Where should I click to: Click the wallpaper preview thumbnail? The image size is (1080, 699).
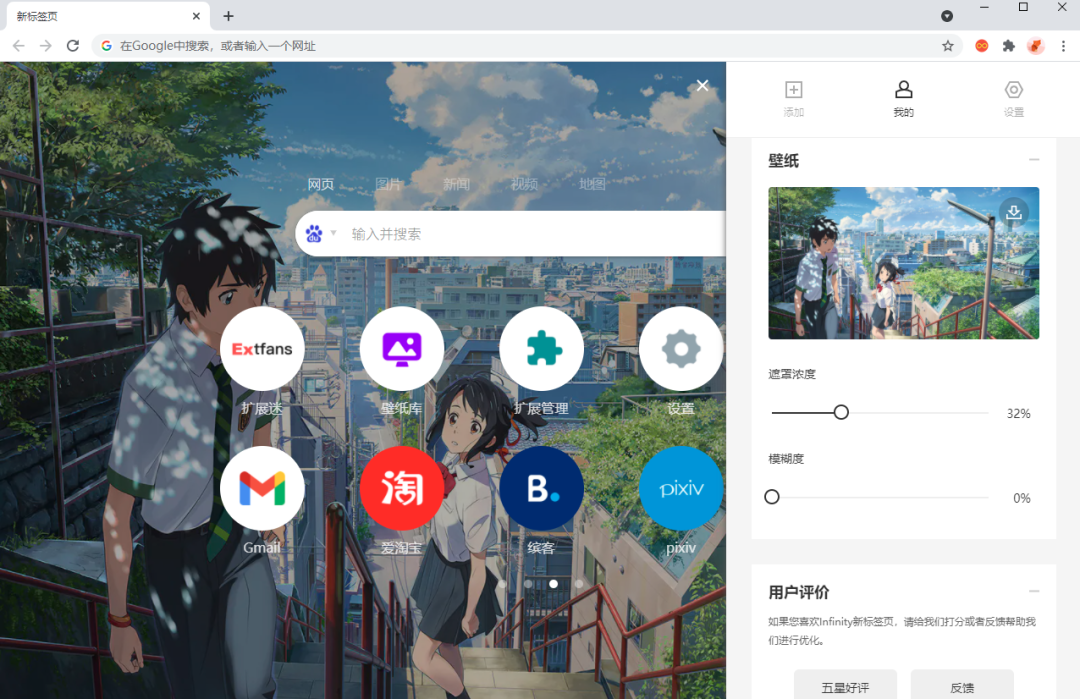pos(904,263)
